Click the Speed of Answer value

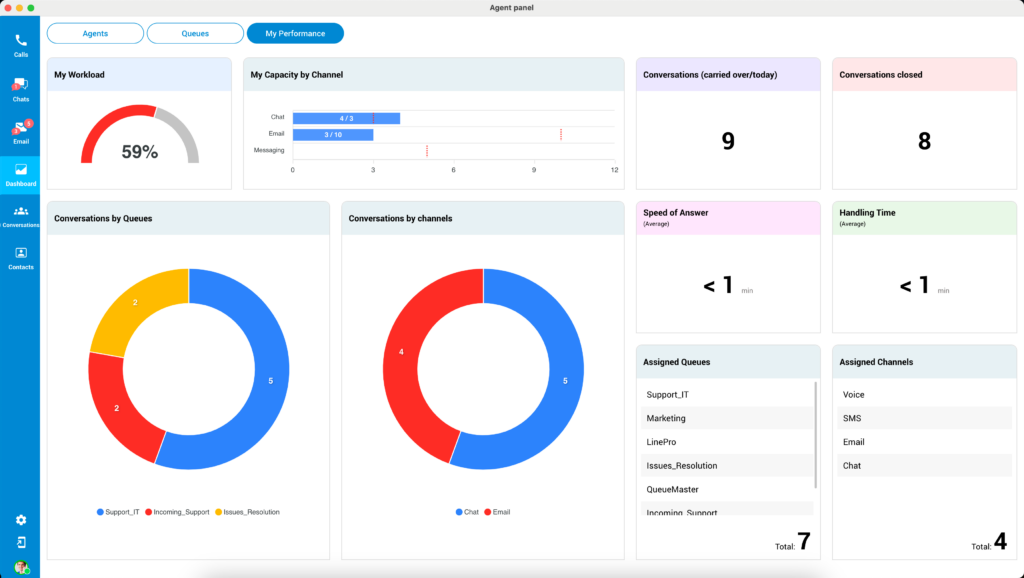click(728, 285)
